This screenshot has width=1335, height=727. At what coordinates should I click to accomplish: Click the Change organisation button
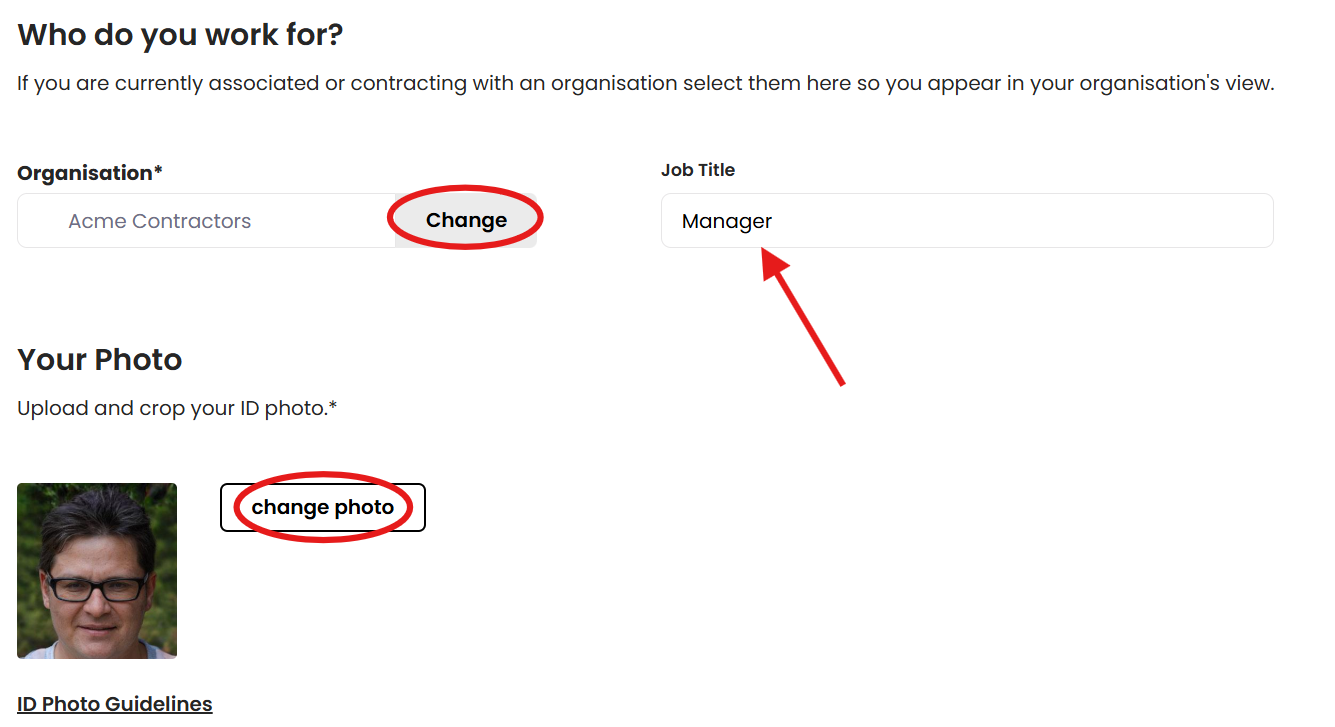click(466, 220)
